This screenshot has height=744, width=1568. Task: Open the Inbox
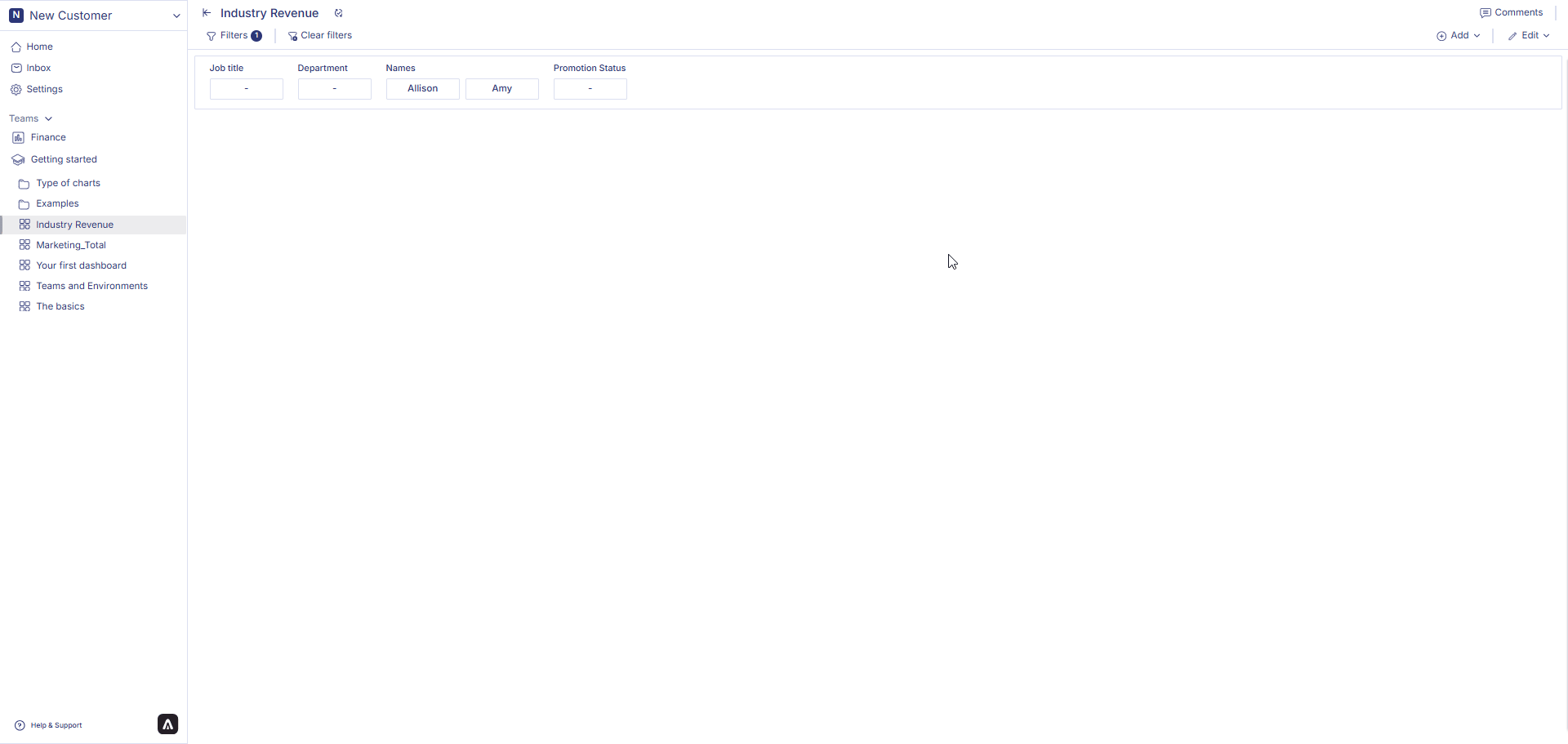coord(38,69)
